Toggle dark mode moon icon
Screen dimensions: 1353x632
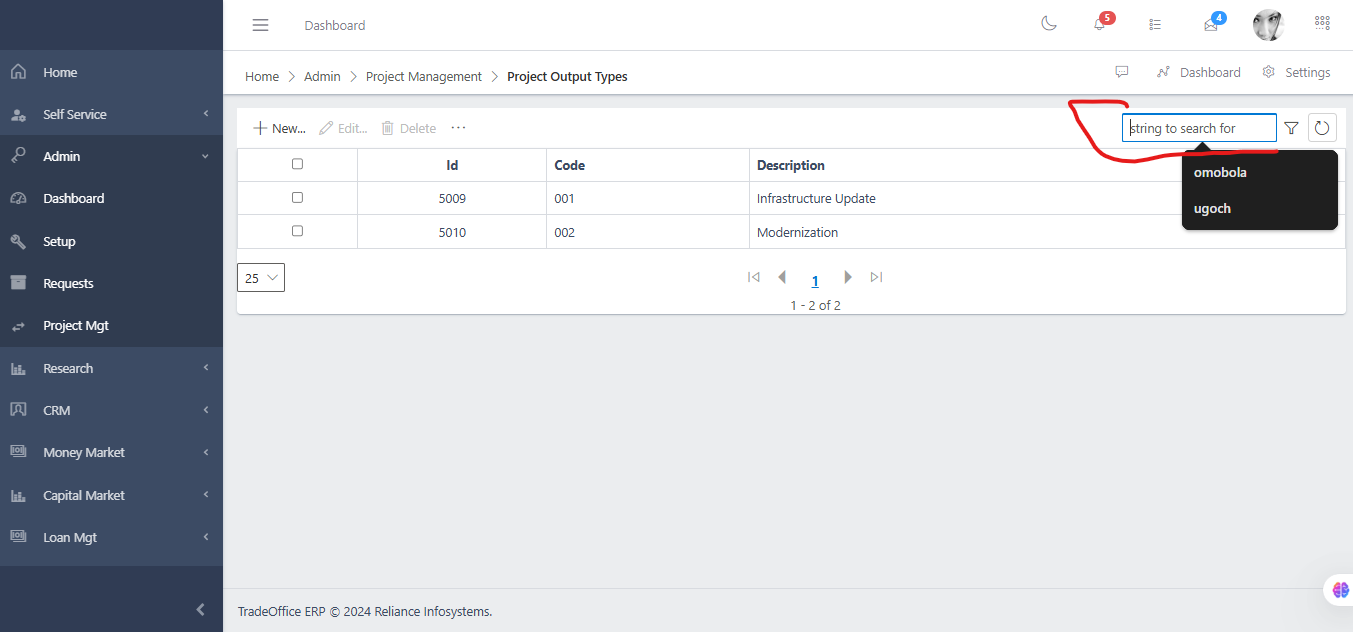pyautogui.click(x=1049, y=24)
